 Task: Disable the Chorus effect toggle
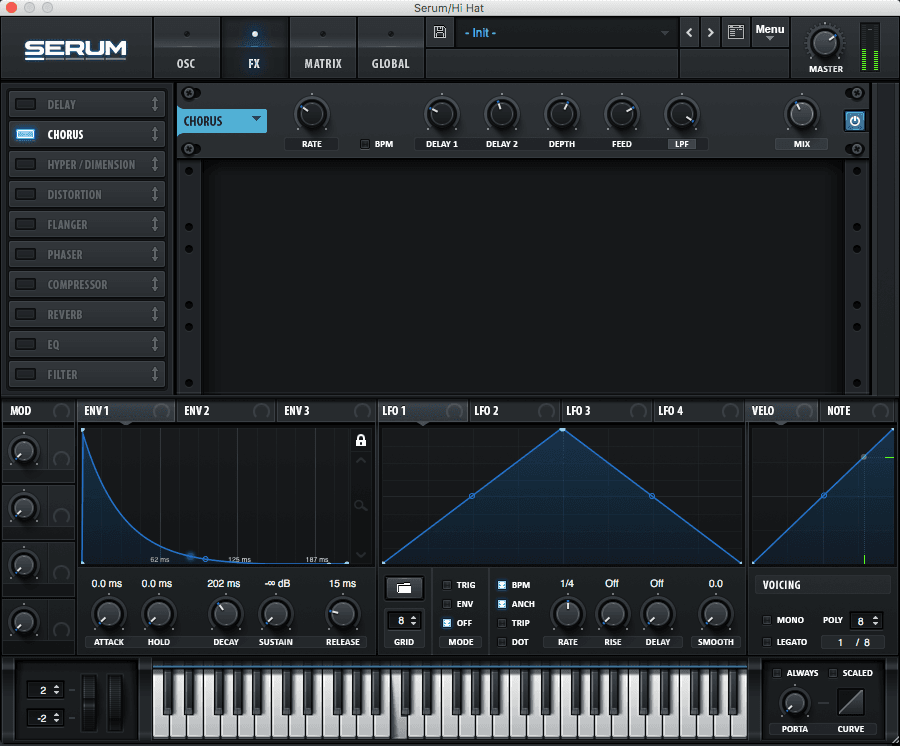[25, 134]
